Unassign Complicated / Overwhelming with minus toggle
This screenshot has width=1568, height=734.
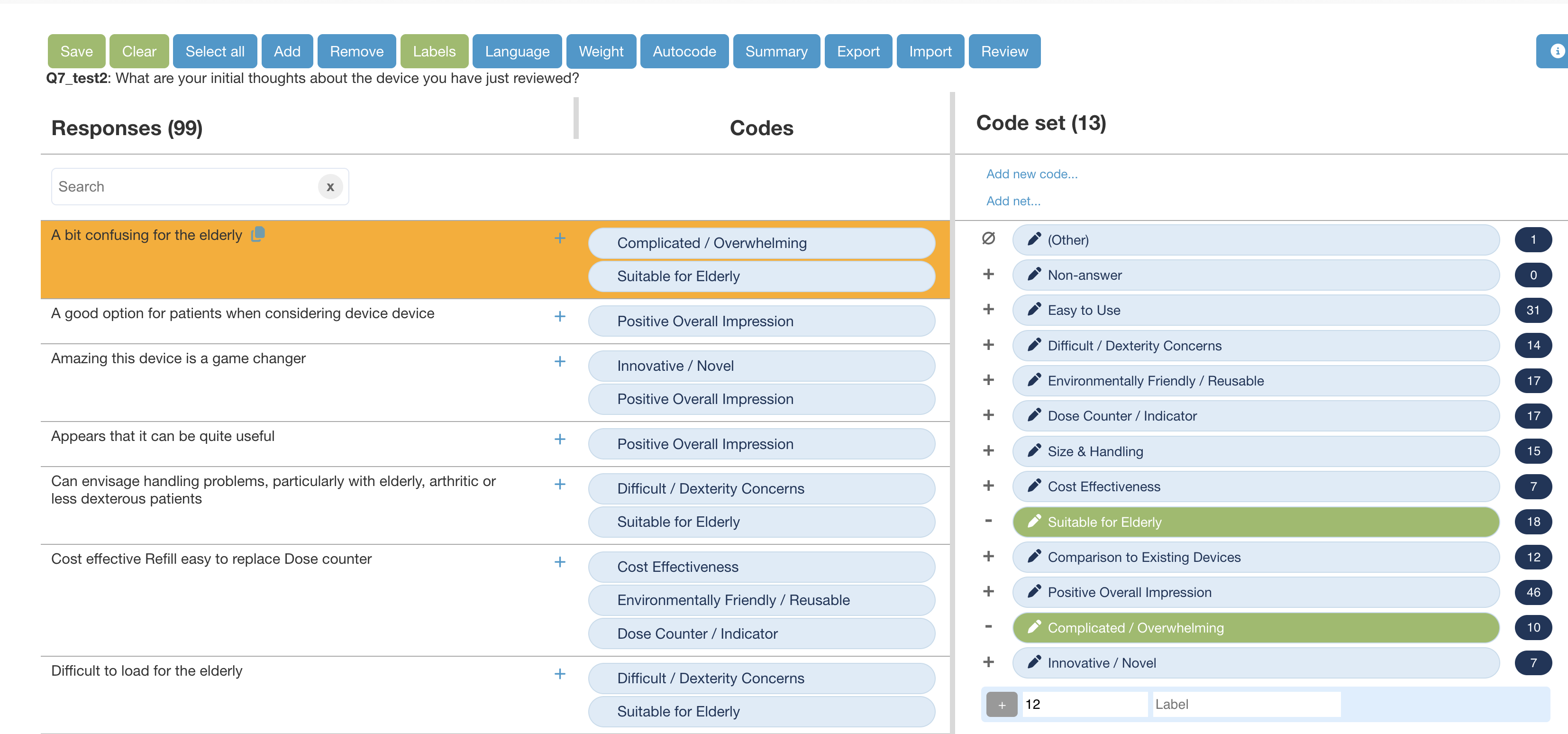pyautogui.click(x=988, y=627)
